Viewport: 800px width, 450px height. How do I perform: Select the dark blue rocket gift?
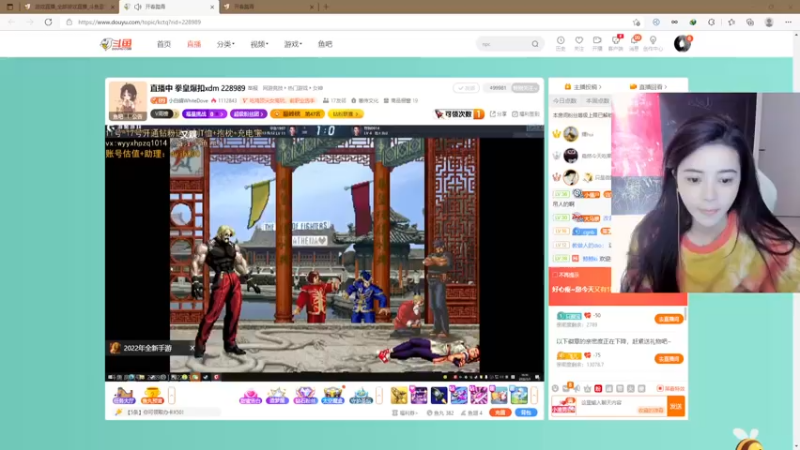coord(439,395)
